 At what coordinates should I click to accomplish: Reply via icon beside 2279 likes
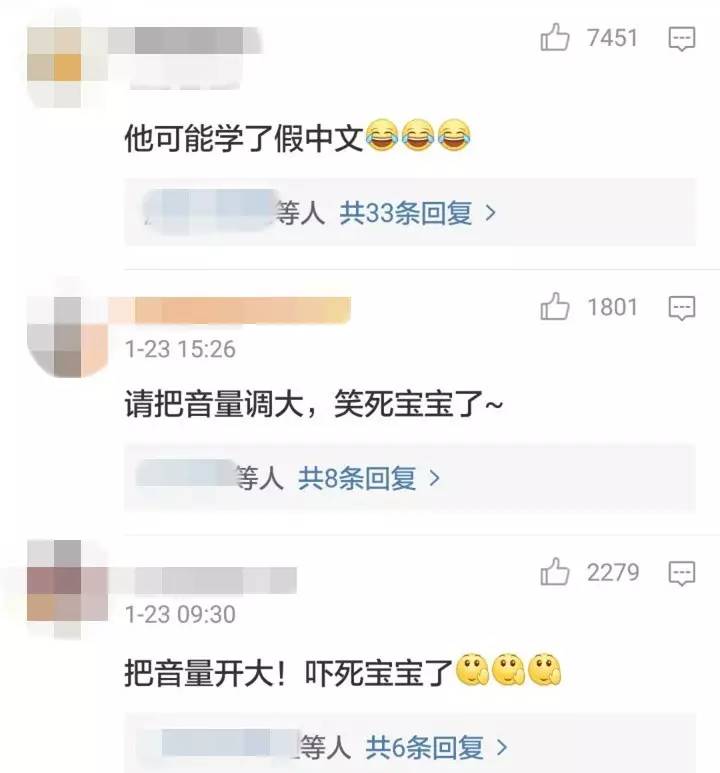[682, 573]
